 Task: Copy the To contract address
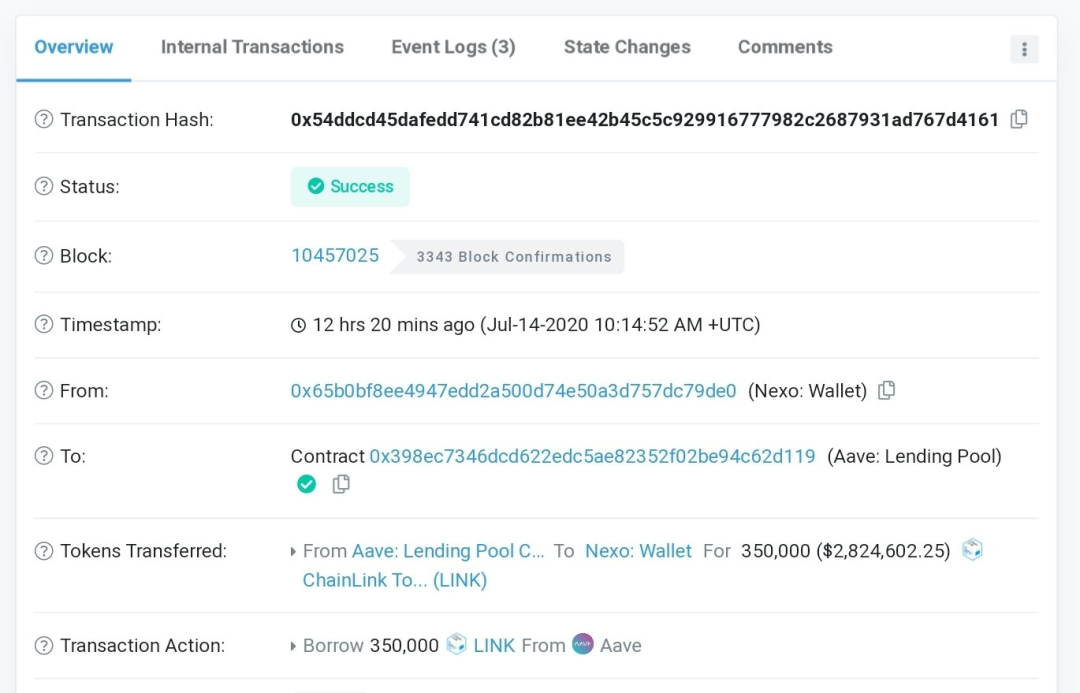click(x=341, y=484)
